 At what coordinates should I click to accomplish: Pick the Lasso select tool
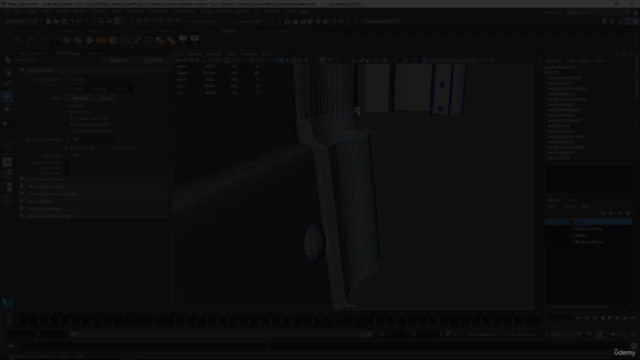pos(7,73)
